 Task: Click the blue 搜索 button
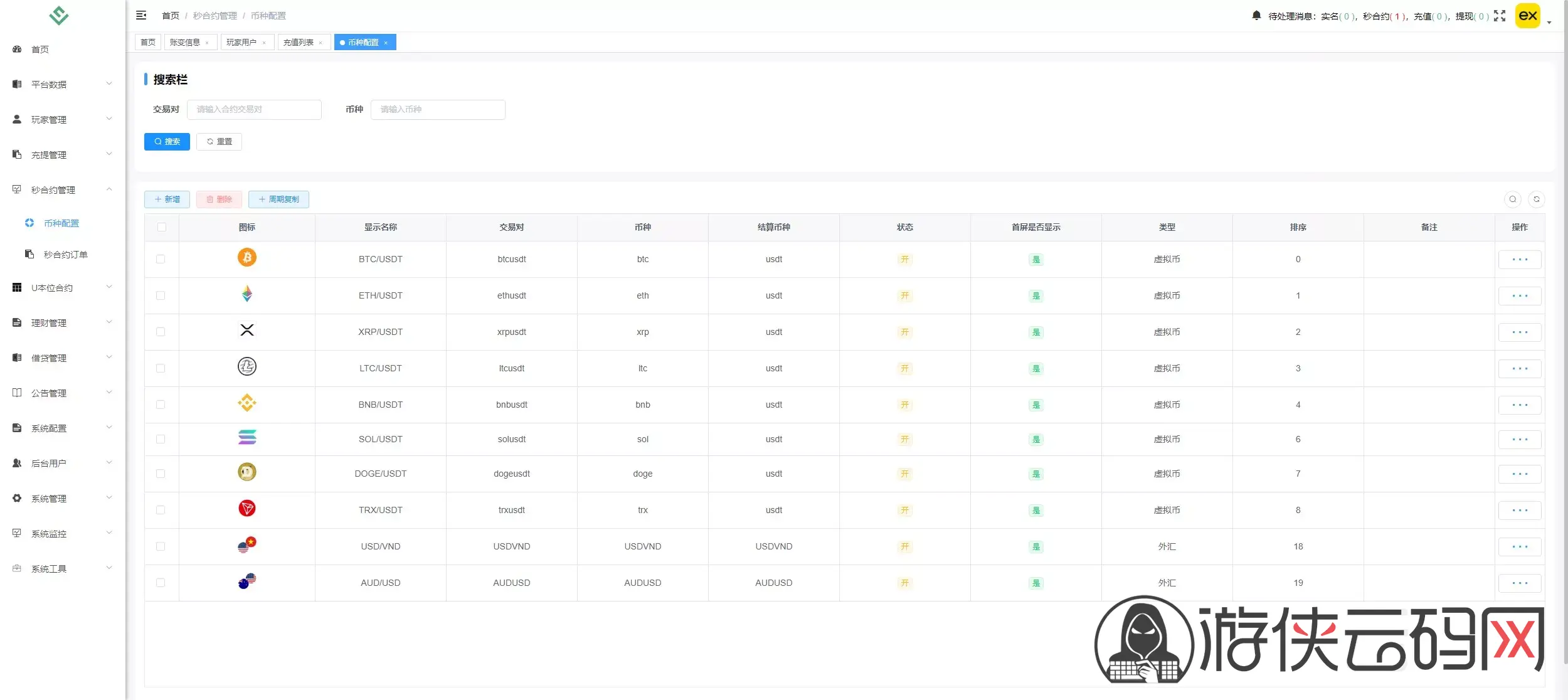[x=167, y=142]
